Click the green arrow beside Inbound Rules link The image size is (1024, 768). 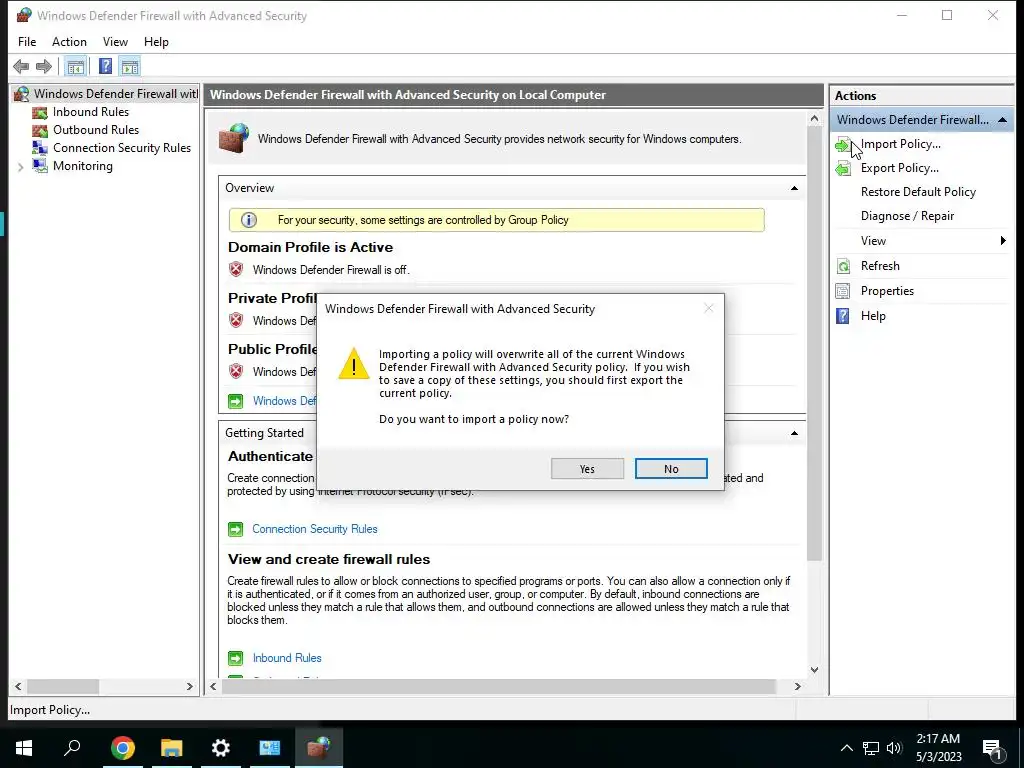pos(235,658)
